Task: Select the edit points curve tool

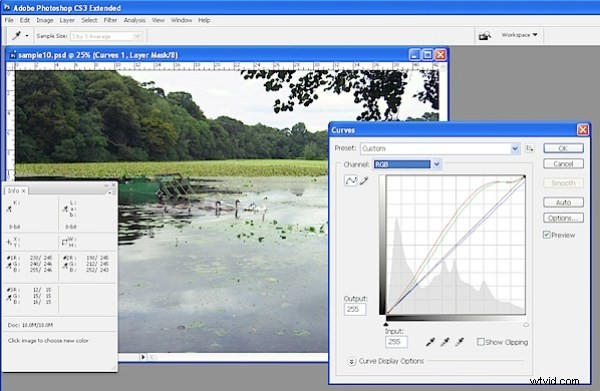Action: (x=351, y=181)
